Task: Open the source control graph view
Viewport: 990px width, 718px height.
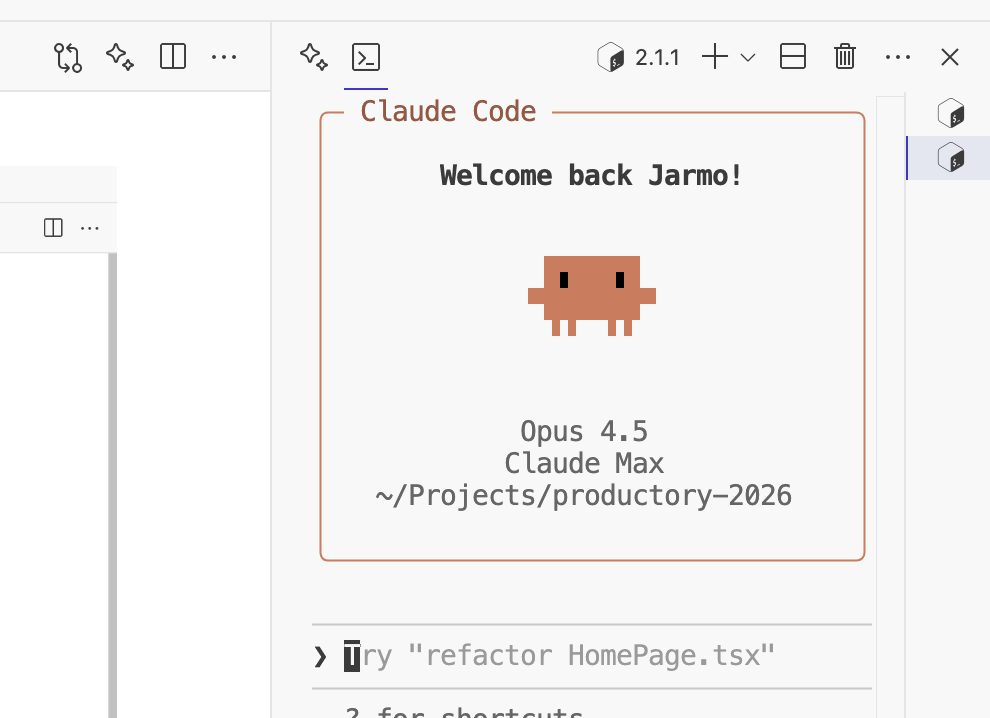Action: point(67,57)
